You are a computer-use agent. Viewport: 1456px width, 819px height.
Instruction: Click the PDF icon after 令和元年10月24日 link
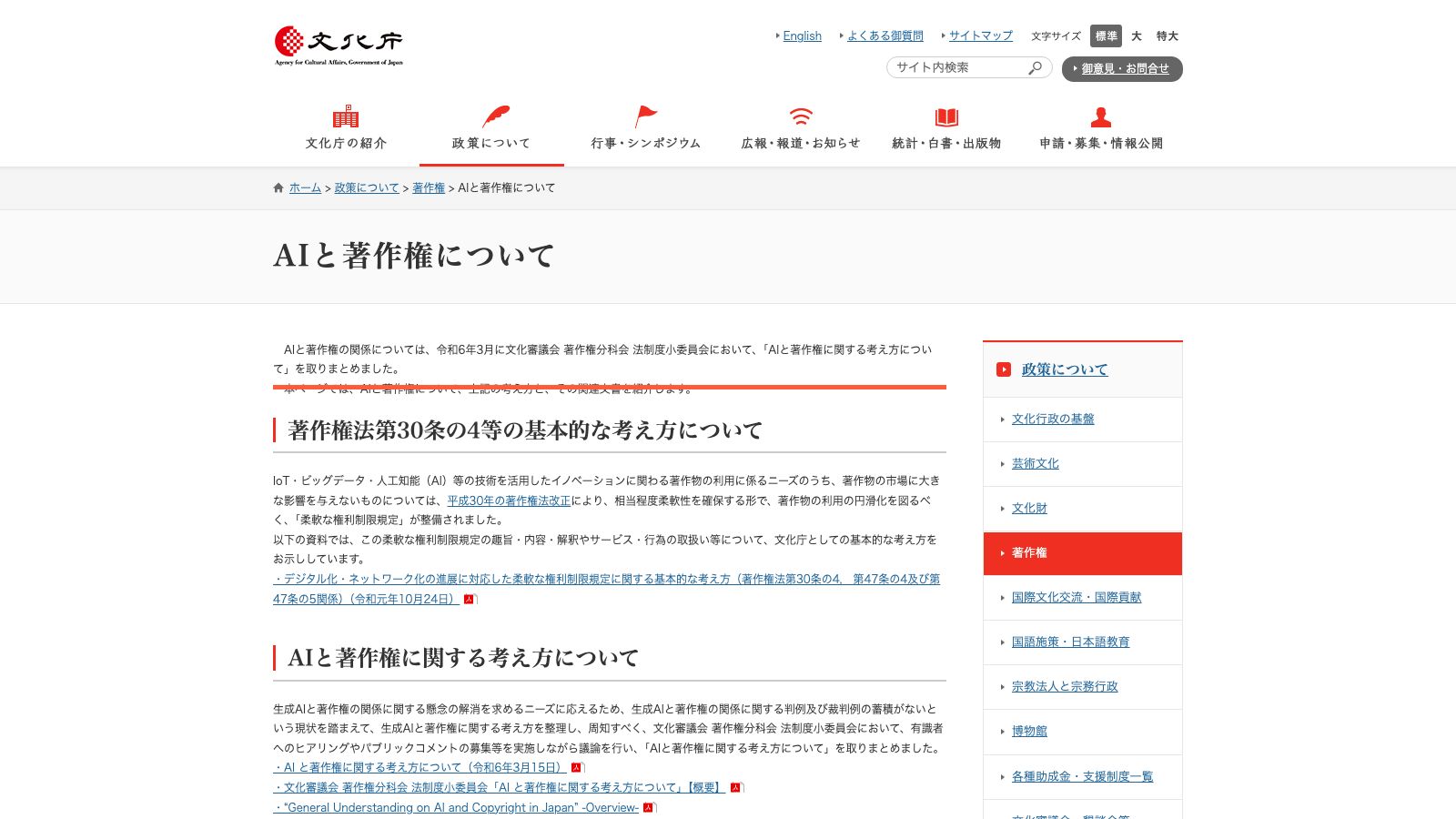click(x=470, y=600)
